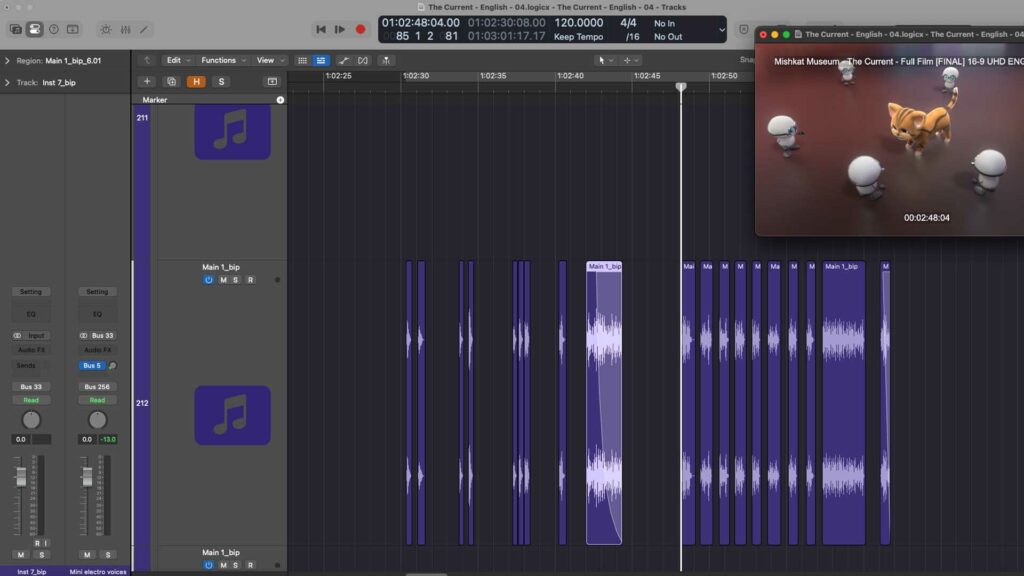The width and height of the screenshot is (1024, 576).
Task: Go to beginning with rewind control
Action: pyautogui.click(x=321, y=29)
